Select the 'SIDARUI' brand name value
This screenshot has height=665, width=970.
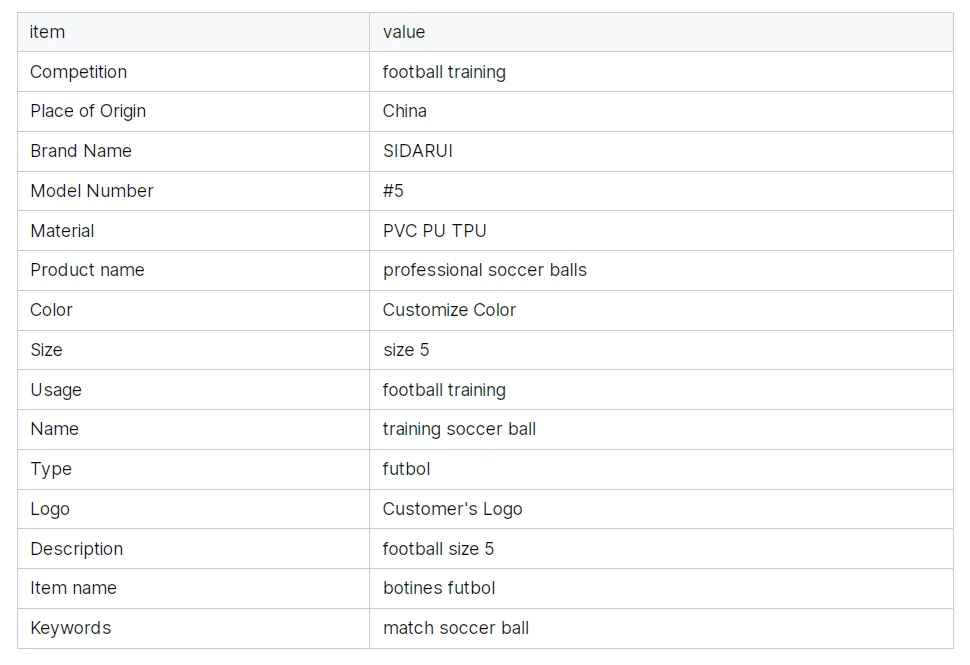[x=417, y=151]
